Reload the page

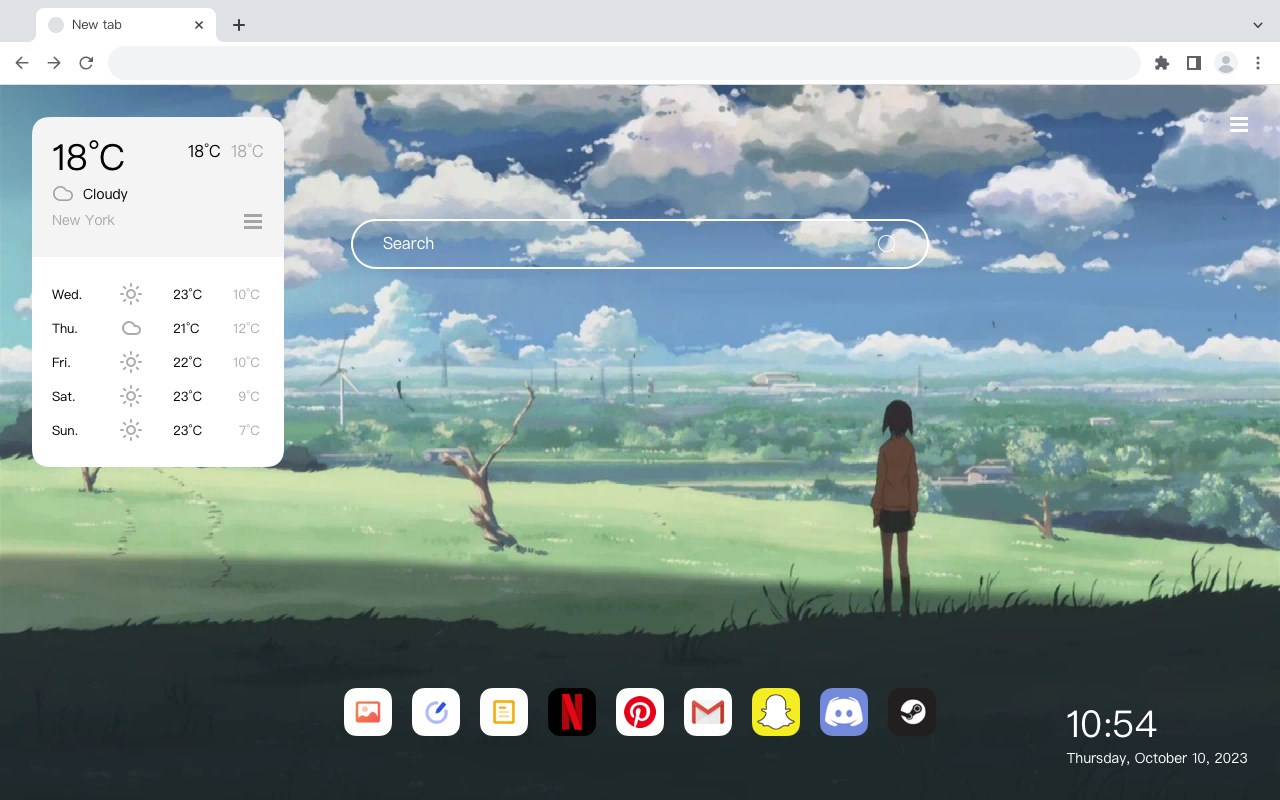tap(86, 63)
